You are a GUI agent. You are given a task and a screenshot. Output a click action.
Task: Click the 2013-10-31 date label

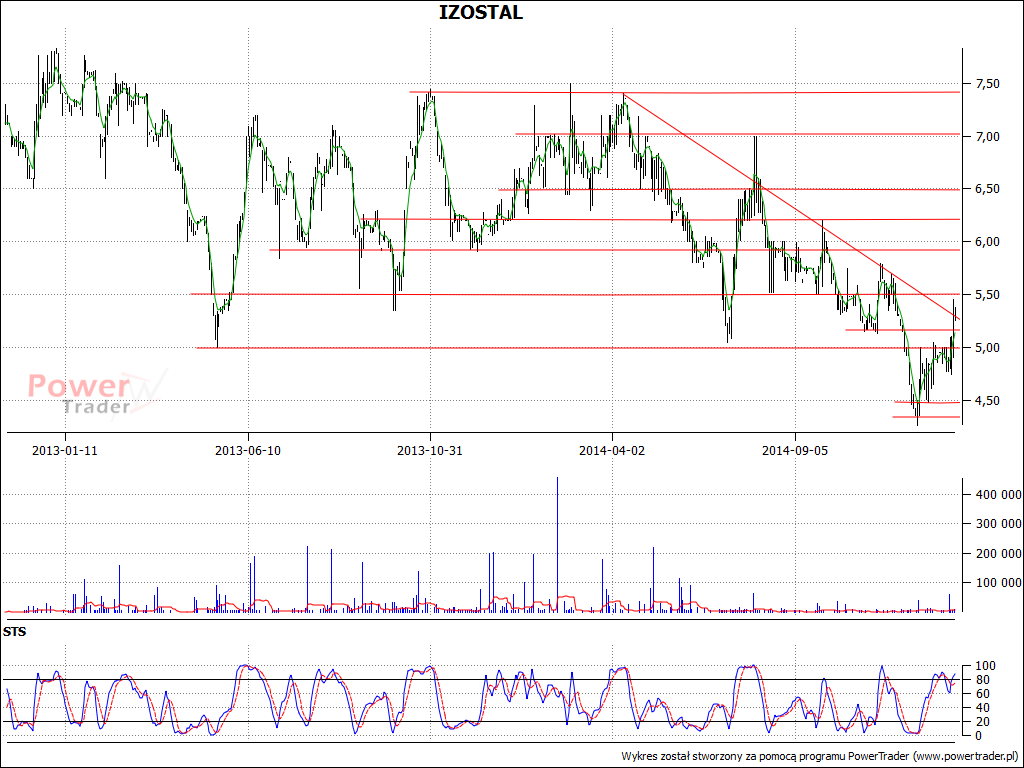tap(430, 451)
